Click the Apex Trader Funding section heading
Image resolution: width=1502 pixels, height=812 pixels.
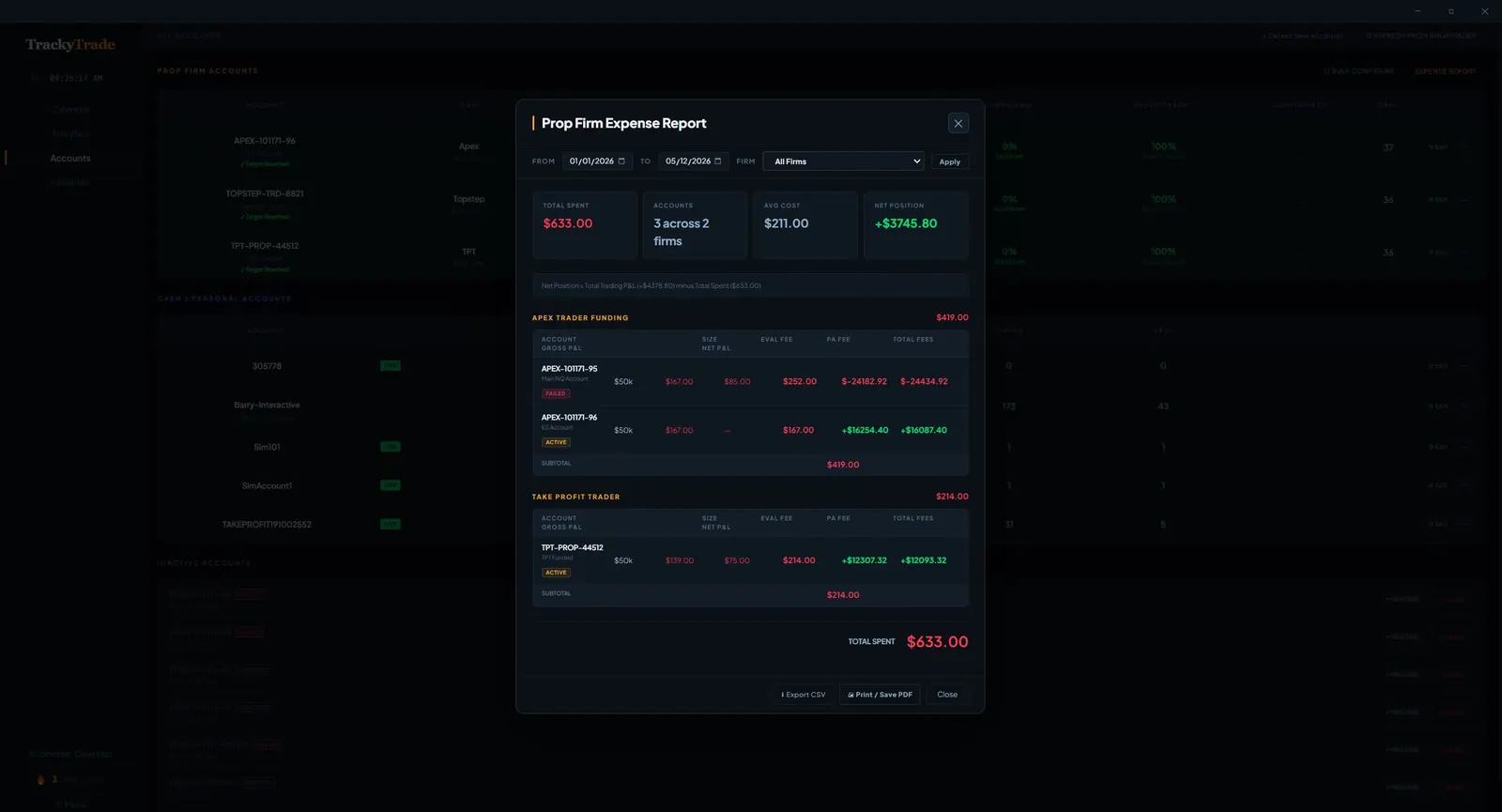580,317
